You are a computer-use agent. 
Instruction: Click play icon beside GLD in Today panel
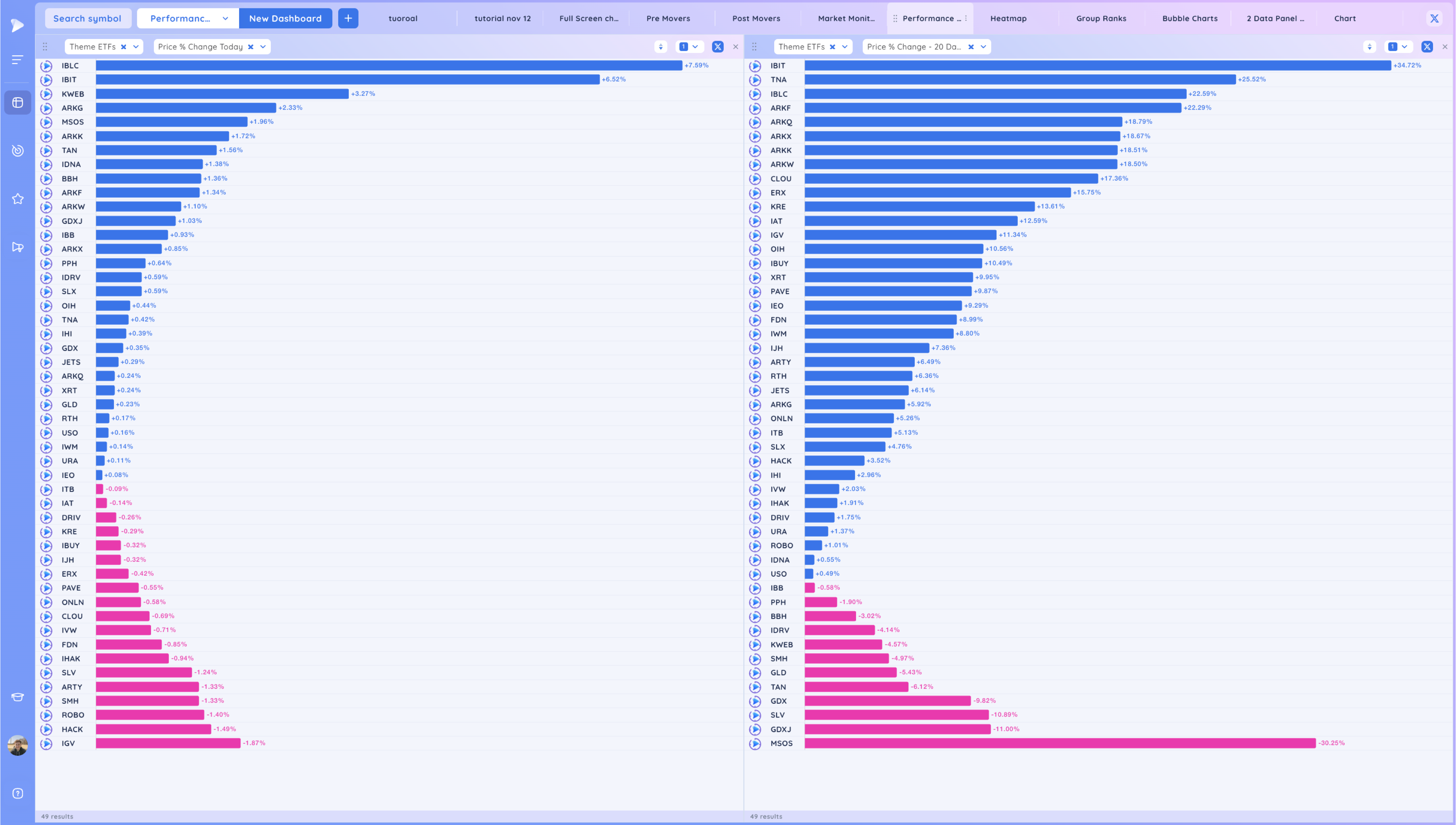tap(47, 404)
